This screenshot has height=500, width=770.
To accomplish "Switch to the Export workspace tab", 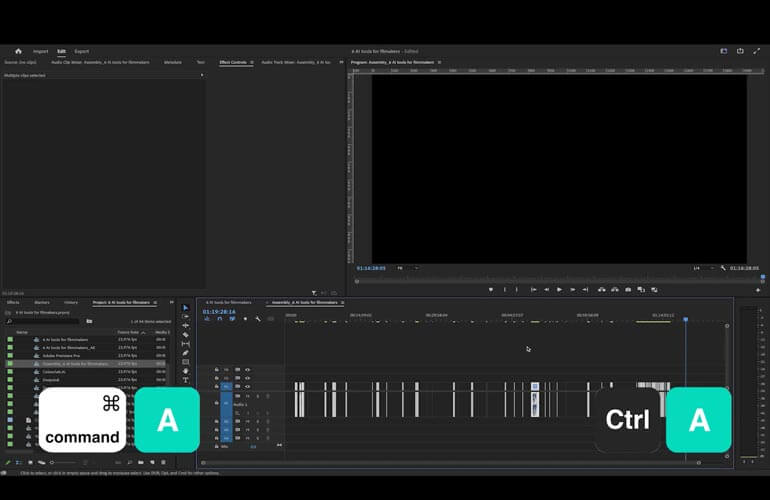I will pyautogui.click(x=82, y=51).
